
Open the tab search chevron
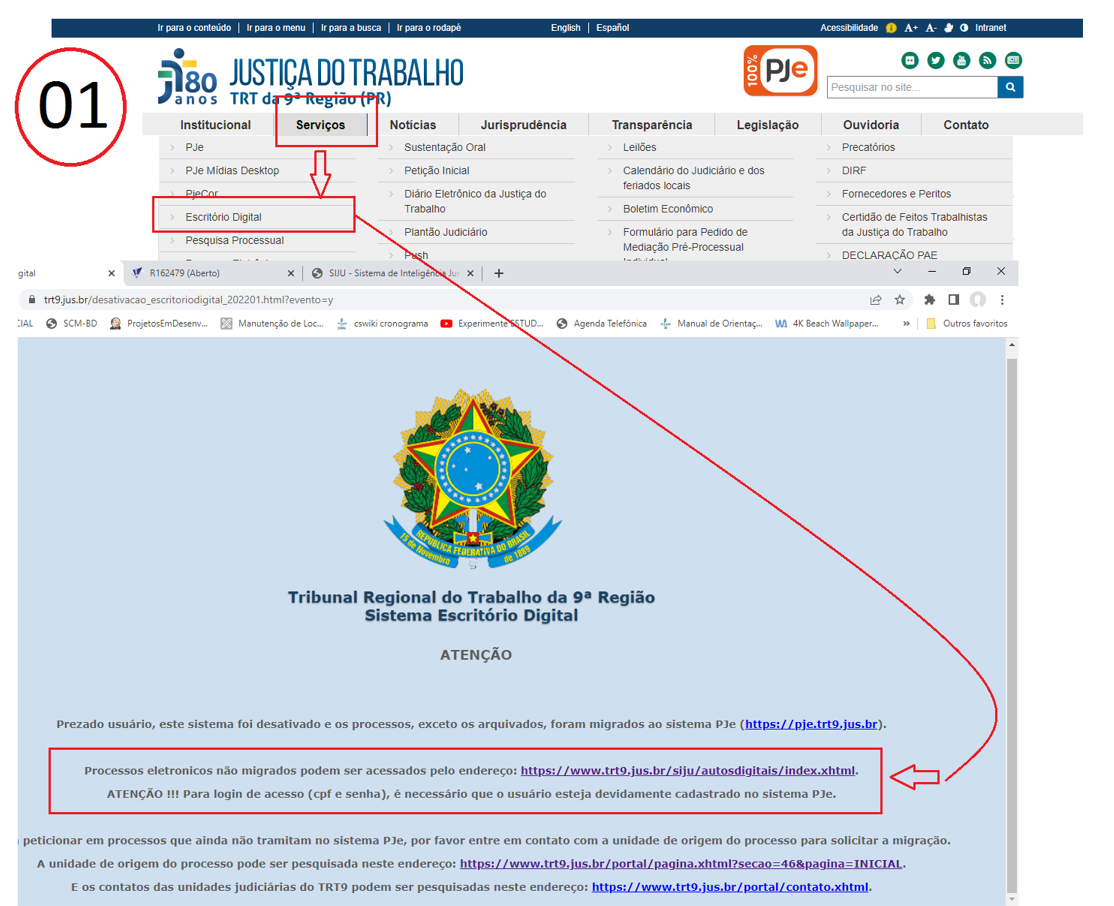click(897, 271)
